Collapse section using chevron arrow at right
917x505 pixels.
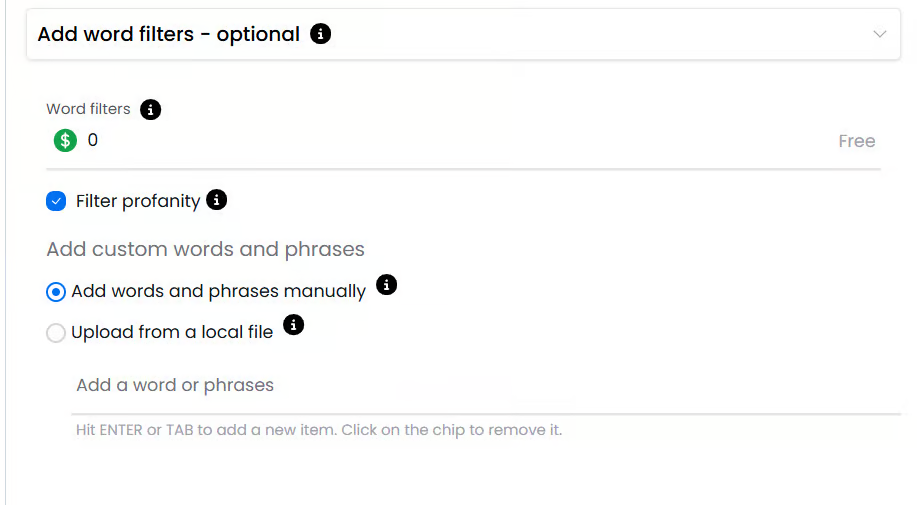click(879, 34)
